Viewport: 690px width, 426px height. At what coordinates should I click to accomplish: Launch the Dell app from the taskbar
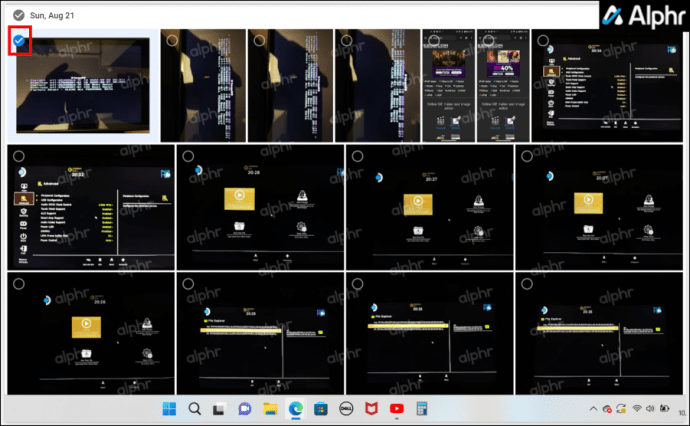click(x=346, y=409)
